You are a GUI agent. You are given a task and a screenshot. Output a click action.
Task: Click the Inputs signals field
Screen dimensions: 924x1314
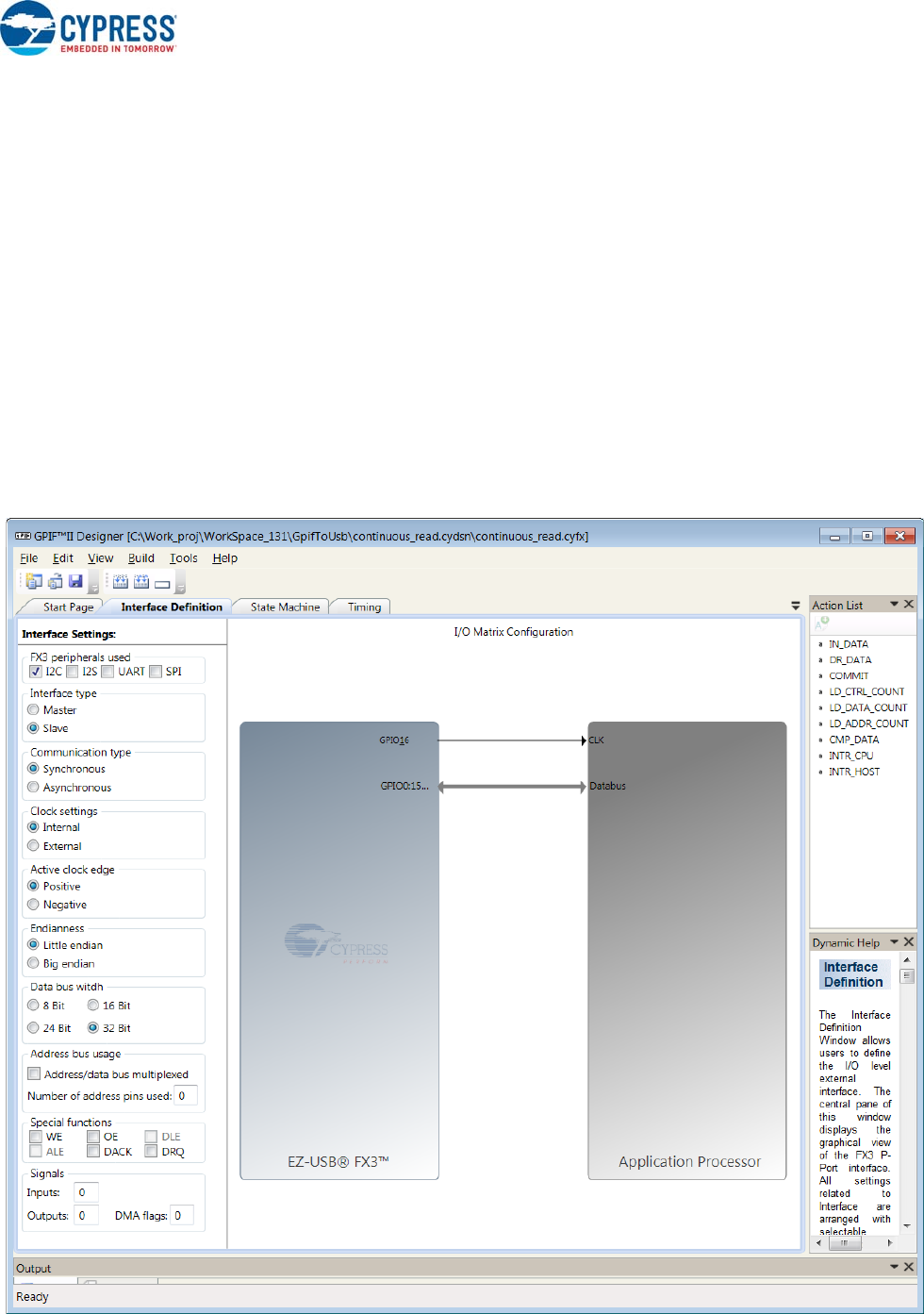tap(87, 1193)
